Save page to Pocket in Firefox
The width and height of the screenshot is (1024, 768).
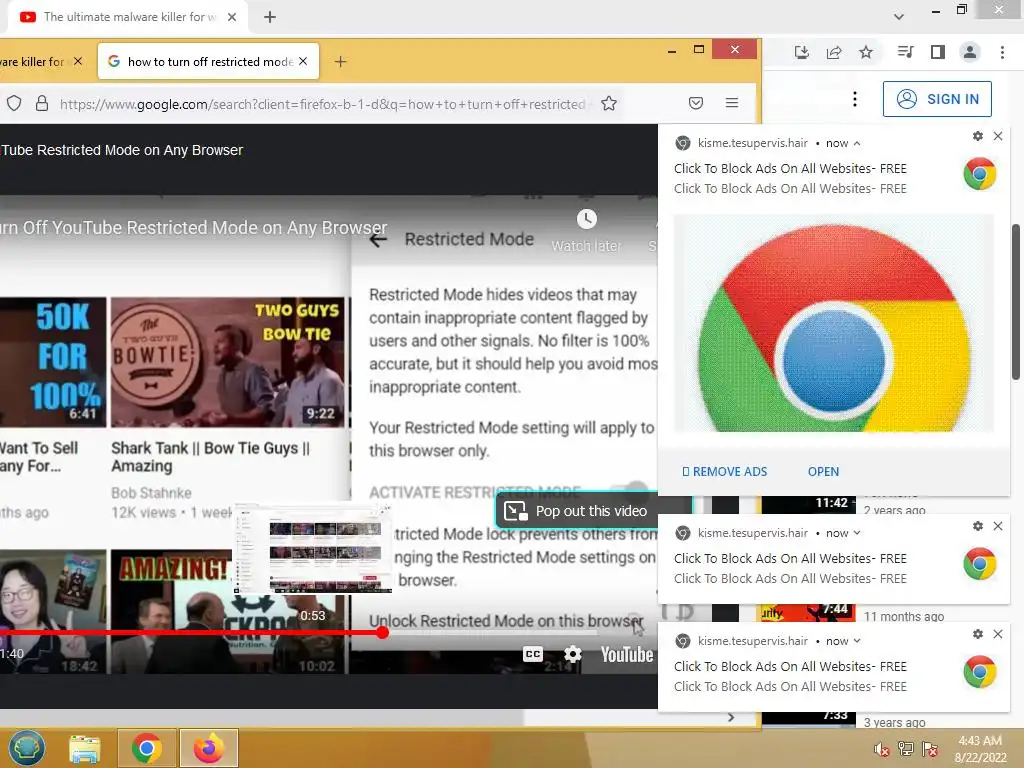(x=696, y=103)
